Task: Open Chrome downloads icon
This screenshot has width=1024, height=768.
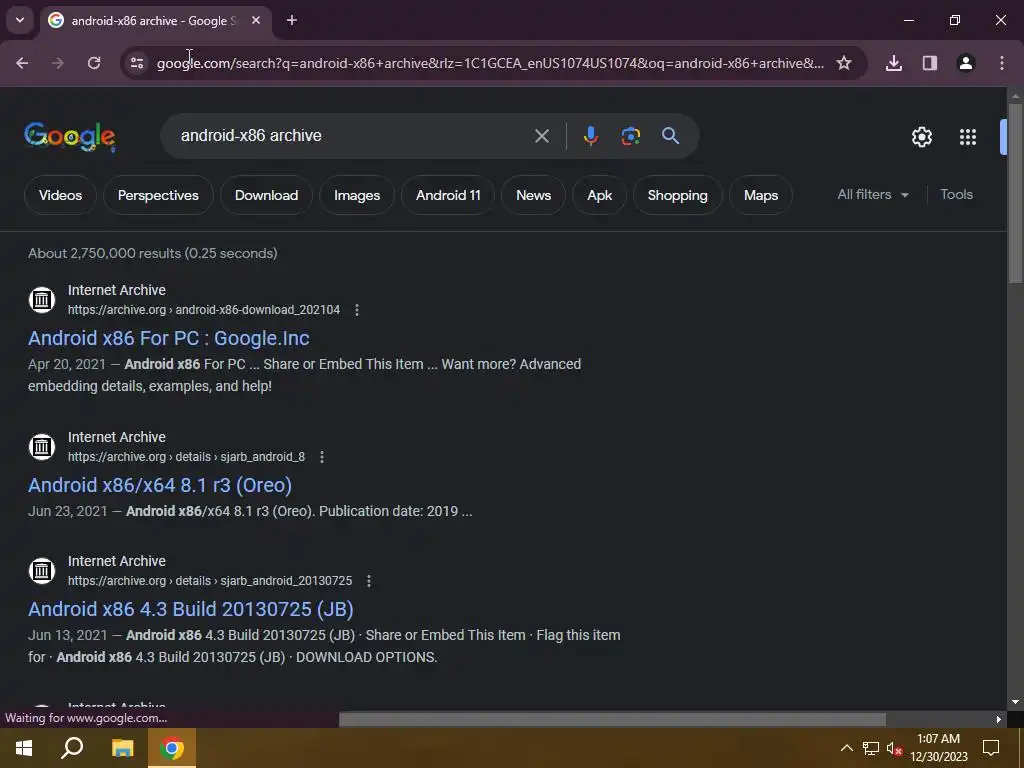Action: pyautogui.click(x=894, y=63)
